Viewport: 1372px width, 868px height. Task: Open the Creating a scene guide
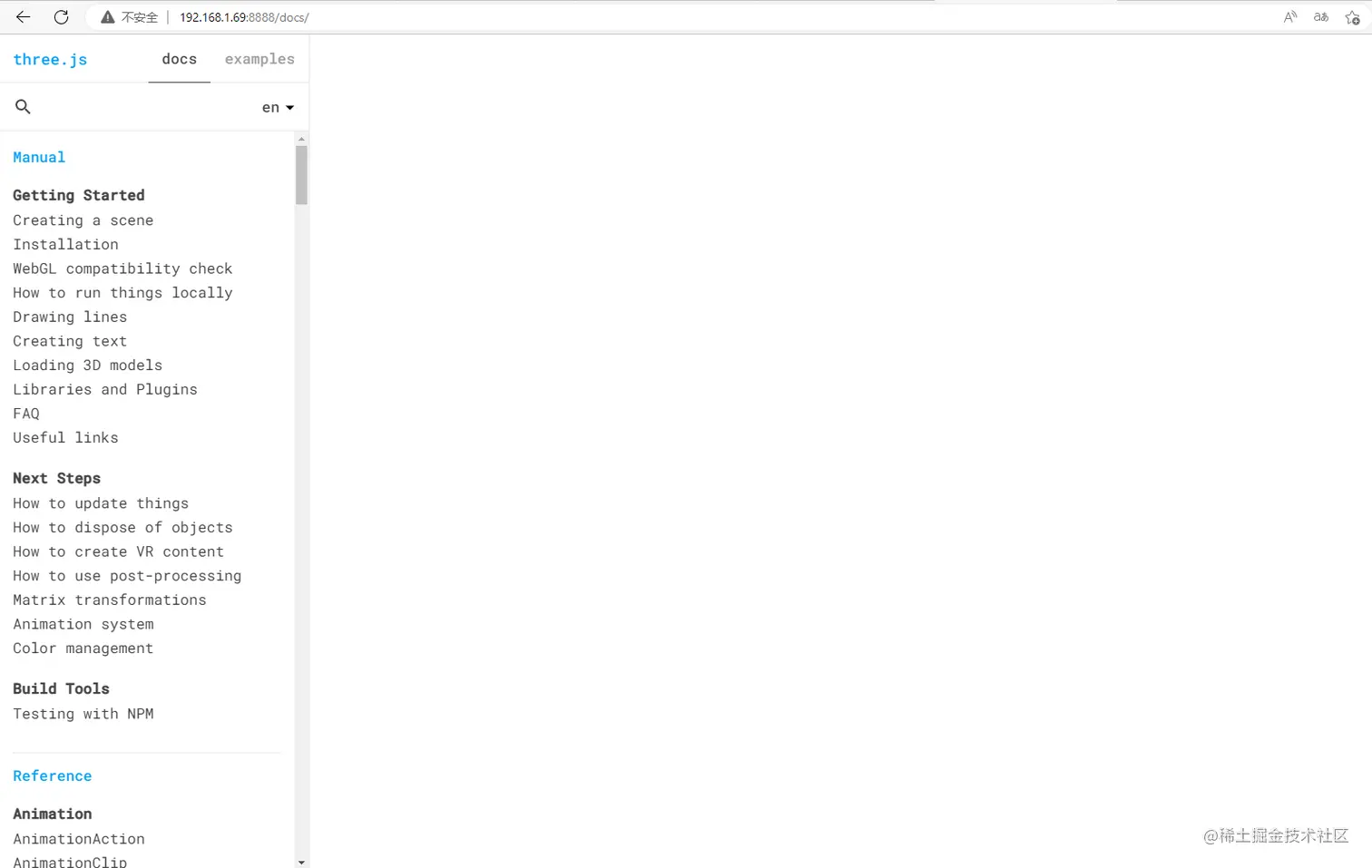[x=83, y=220]
